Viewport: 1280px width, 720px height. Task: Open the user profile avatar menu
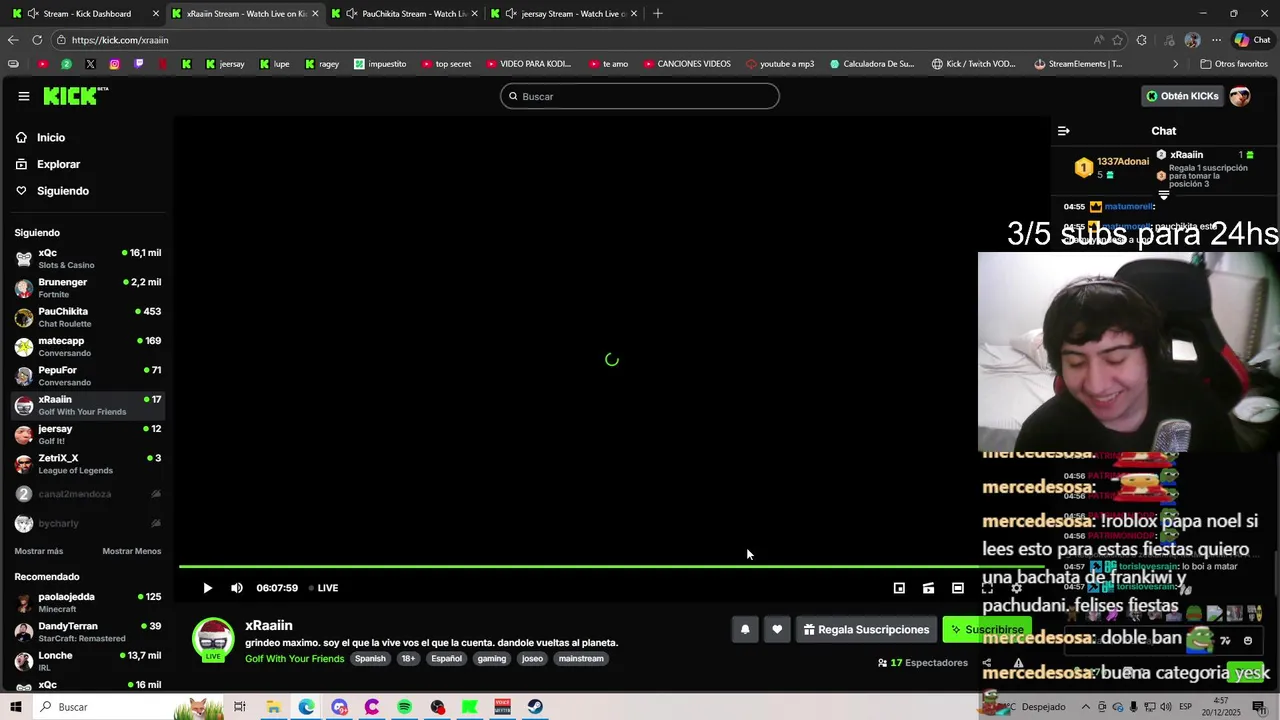click(1240, 96)
